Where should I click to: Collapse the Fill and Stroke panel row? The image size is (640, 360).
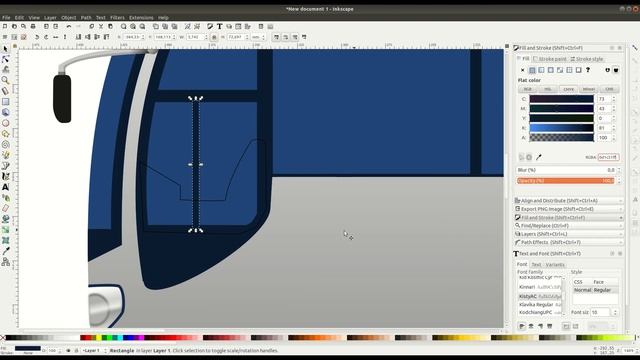point(569,218)
